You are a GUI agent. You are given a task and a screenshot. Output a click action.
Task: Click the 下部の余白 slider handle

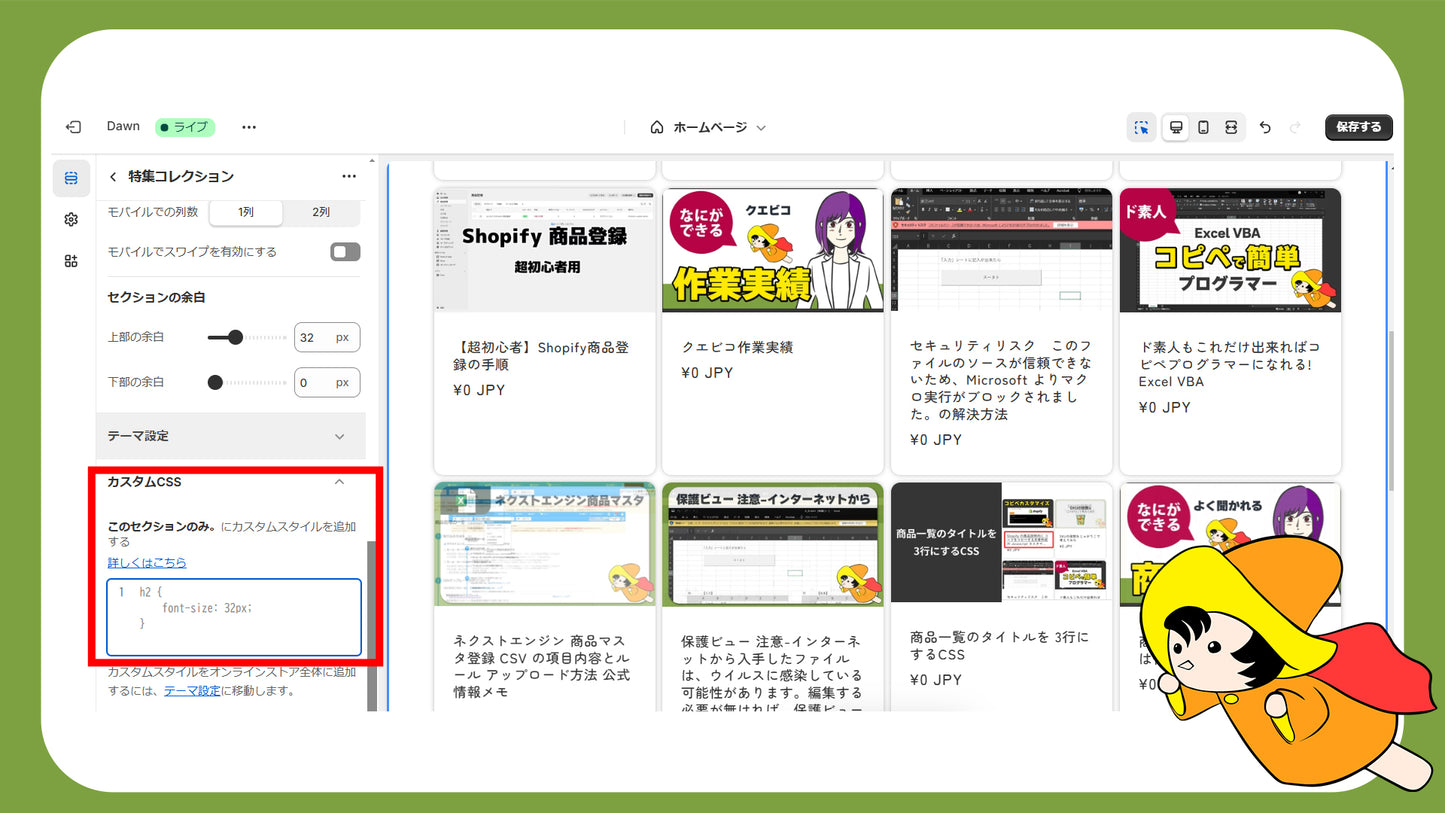pos(215,382)
